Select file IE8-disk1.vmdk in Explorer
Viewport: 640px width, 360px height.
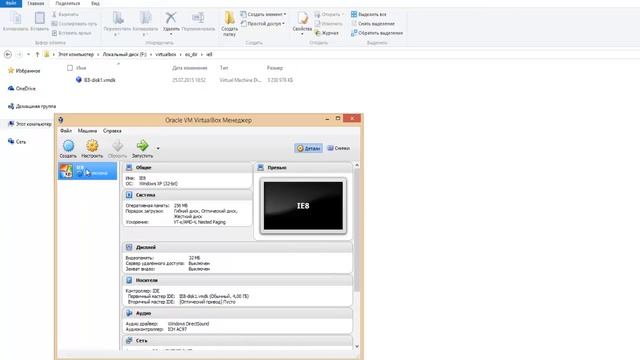pyautogui.click(x=100, y=80)
